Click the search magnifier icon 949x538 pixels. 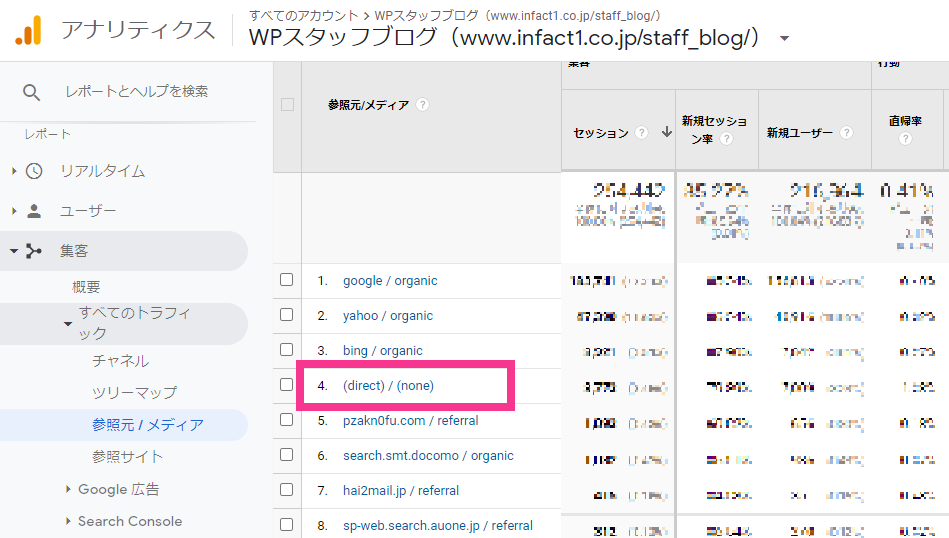[31, 93]
